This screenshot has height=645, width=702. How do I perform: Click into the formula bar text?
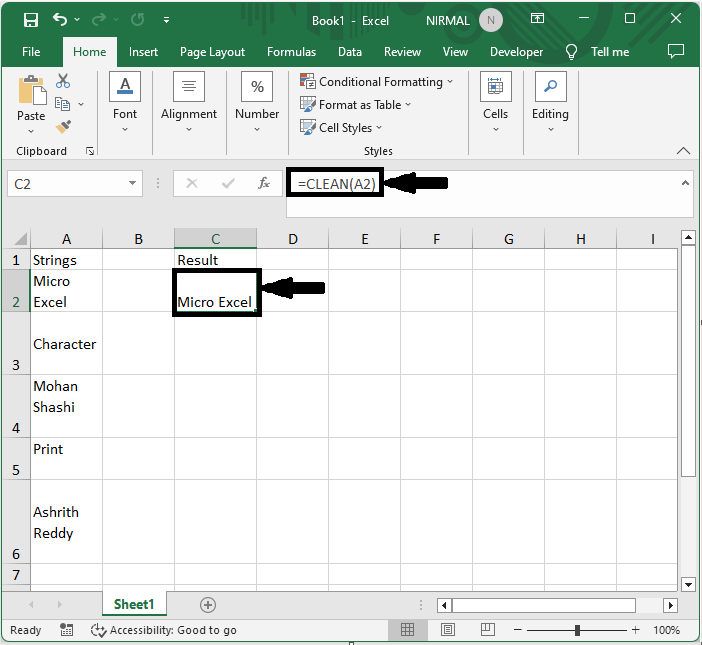336,184
